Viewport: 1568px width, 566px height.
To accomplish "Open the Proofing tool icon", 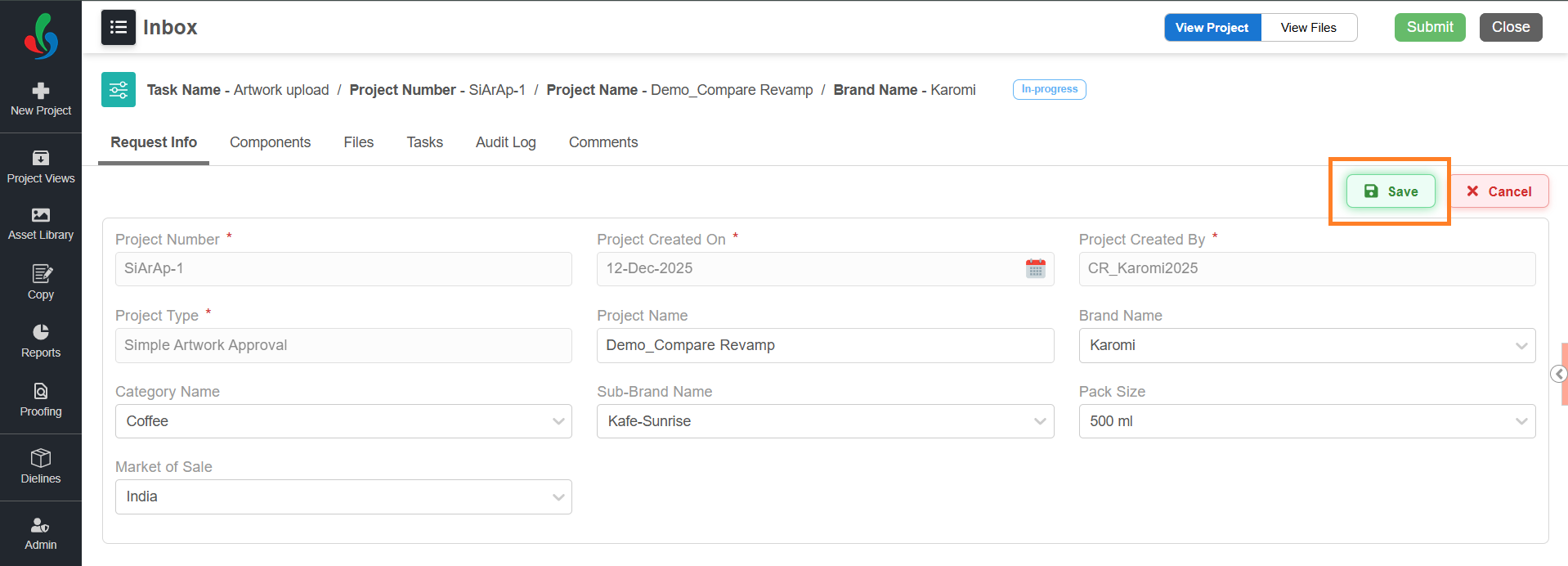I will tap(41, 391).
